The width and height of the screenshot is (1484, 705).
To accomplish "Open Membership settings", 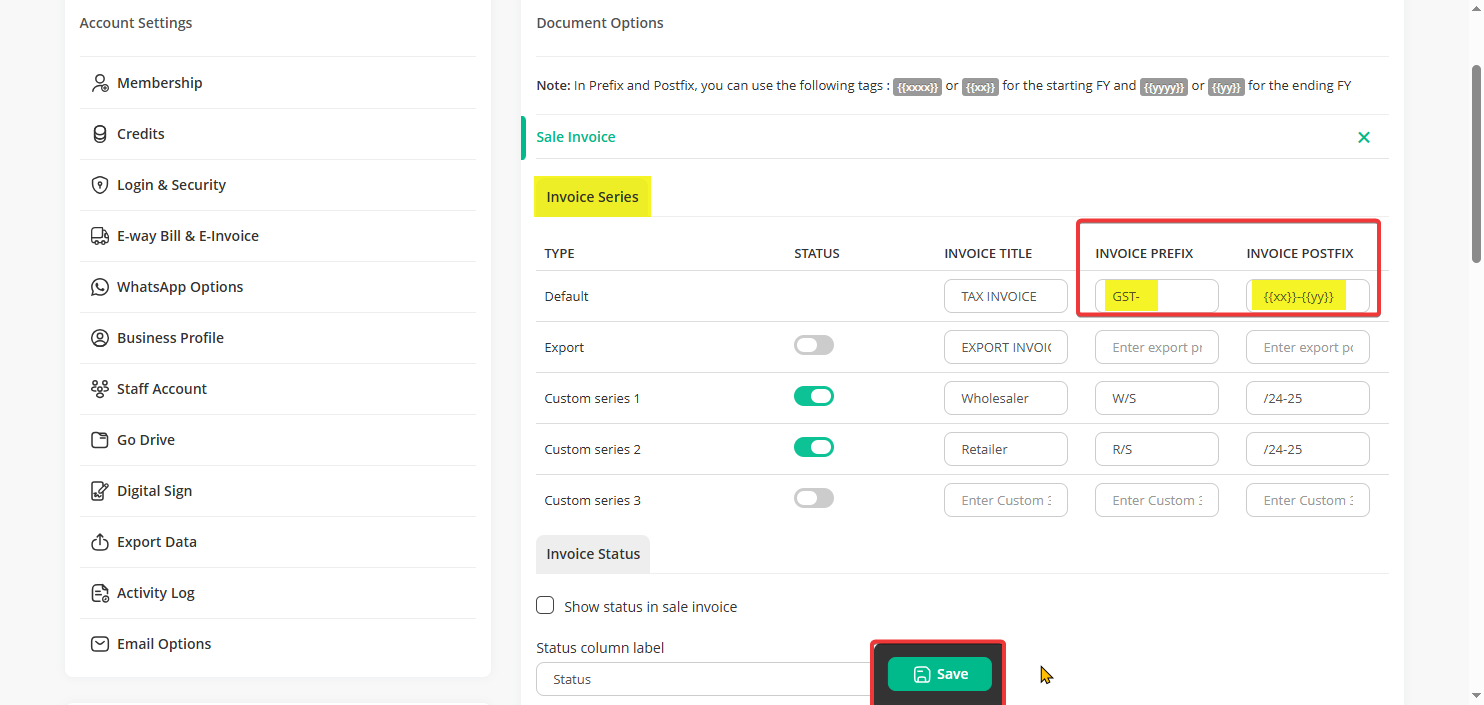I will coord(278,83).
